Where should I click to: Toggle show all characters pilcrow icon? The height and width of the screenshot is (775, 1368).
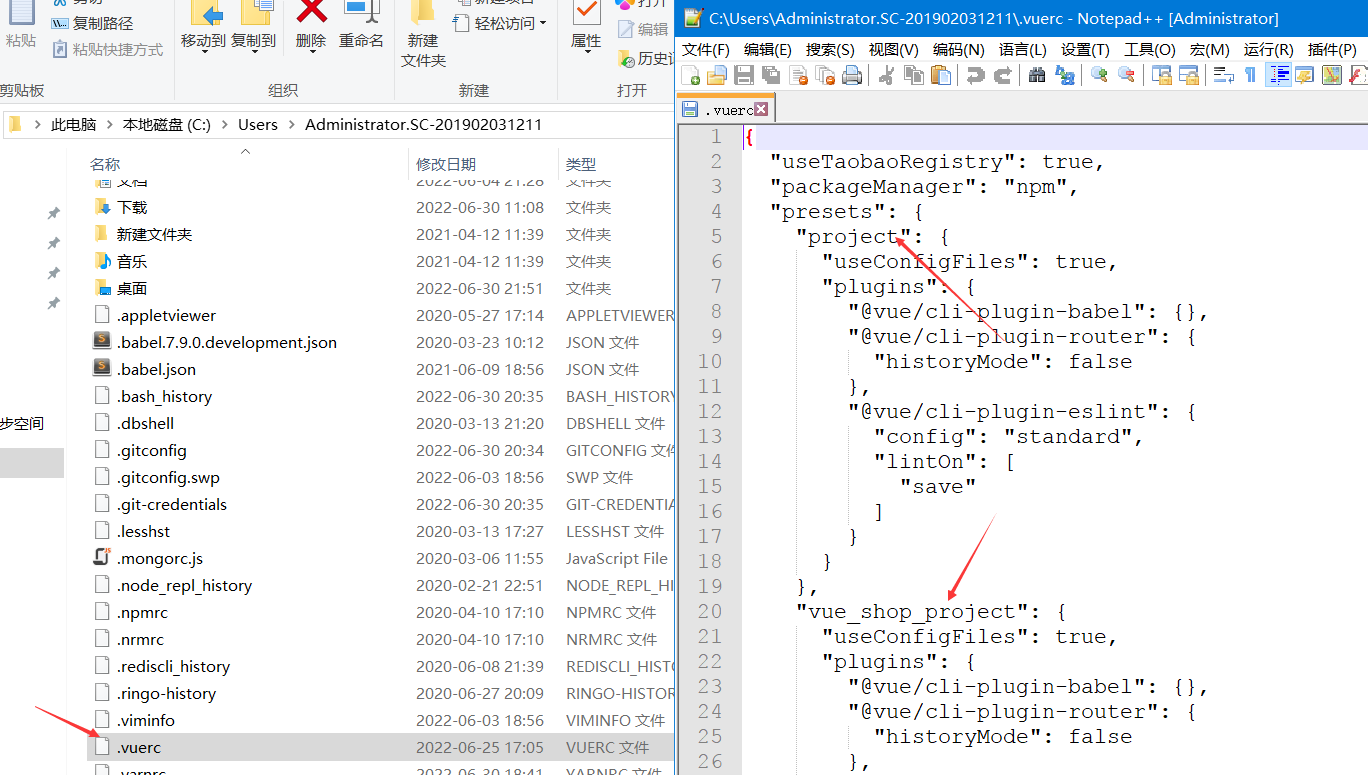pyautogui.click(x=1250, y=75)
